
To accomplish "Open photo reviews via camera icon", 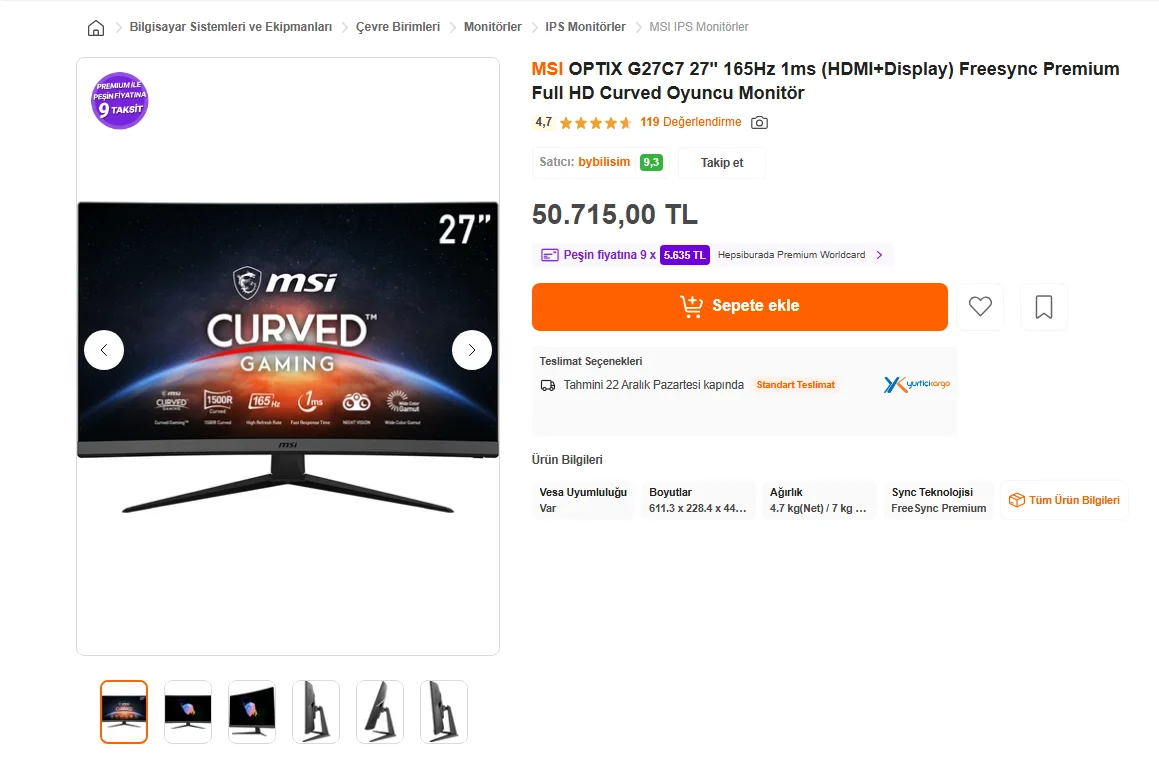I will (759, 123).
